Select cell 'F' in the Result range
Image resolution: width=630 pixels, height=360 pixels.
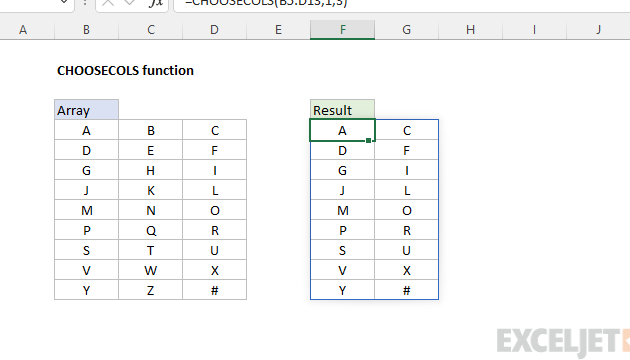(x=407, y=150)
